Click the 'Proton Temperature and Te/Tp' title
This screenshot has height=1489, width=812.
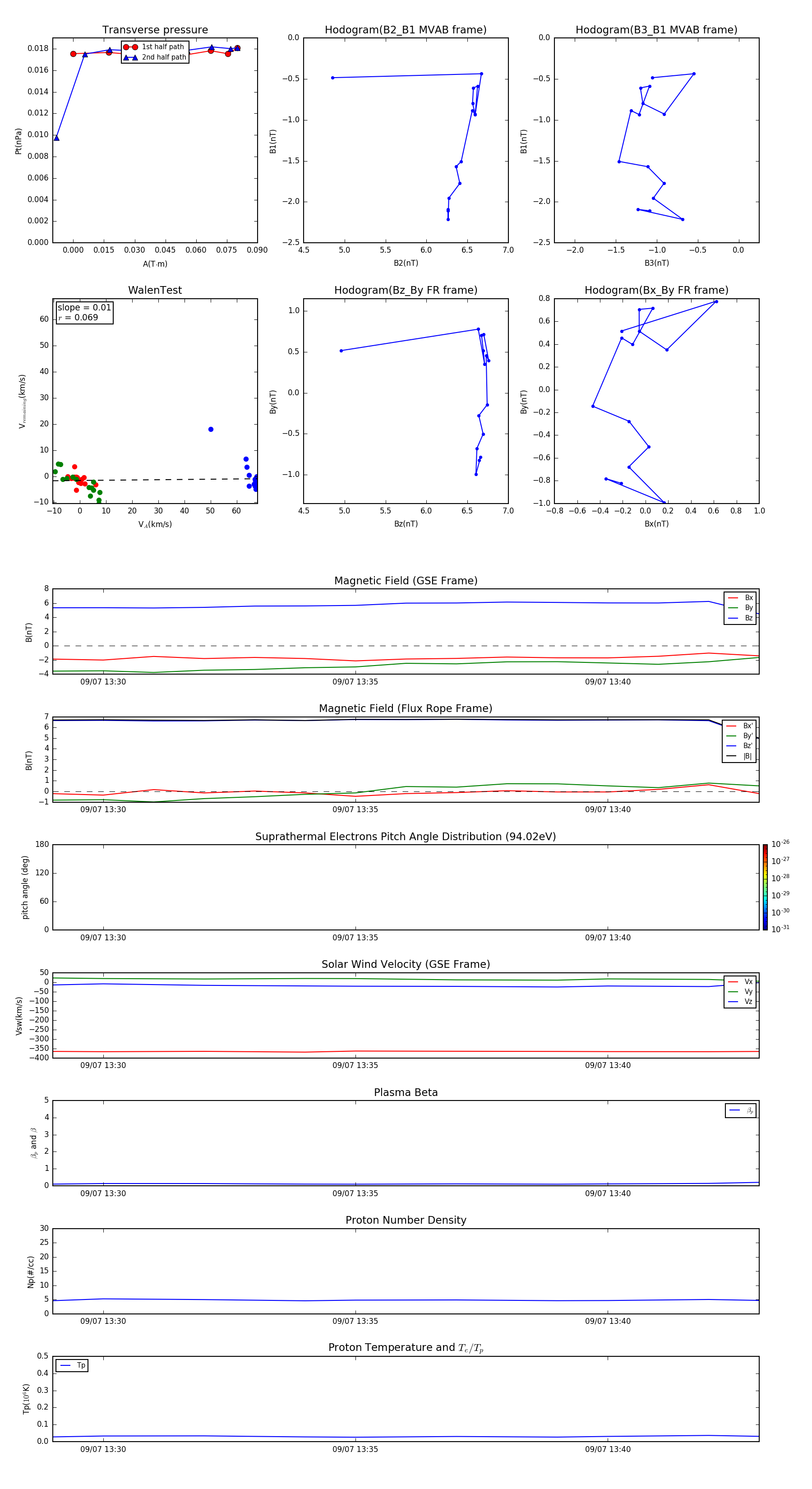click(406, 1348)
